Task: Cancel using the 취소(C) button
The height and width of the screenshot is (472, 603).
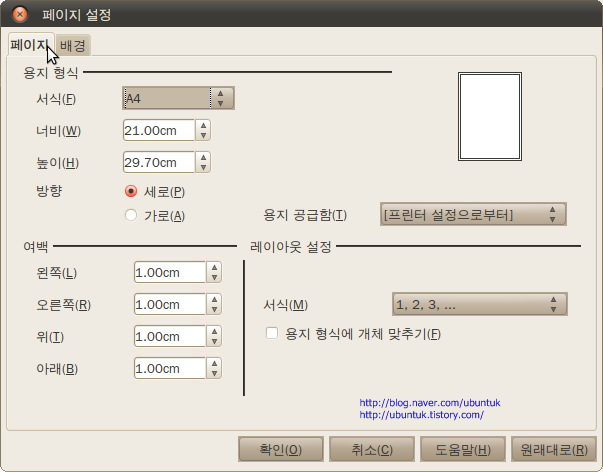Action: click(x=372, y=449)
